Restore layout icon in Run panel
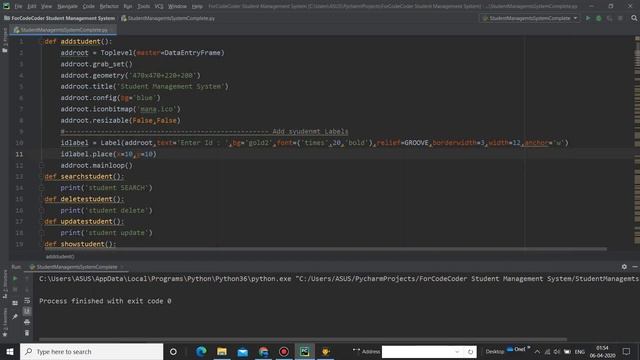The width and height of the screenshot is (640, 360). tap(15, 303)
